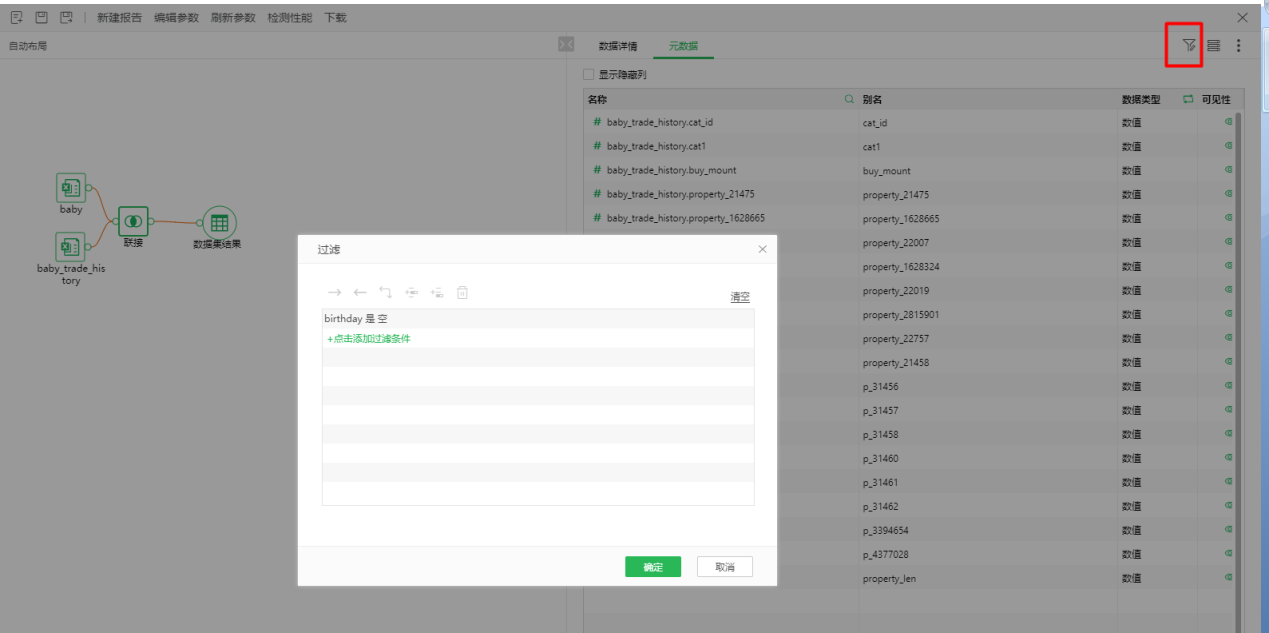Enable the 显示隐藏列 checkbox
Screen dimensions: 1269x633
[589, 75]
